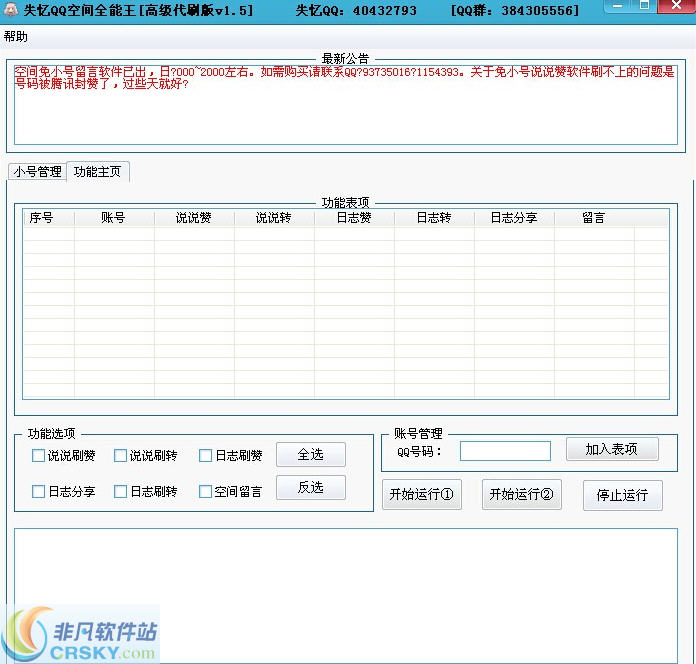Screen dimensions: 696x664
Task: Click the 说说转 column header
Action: coord(274,218)
